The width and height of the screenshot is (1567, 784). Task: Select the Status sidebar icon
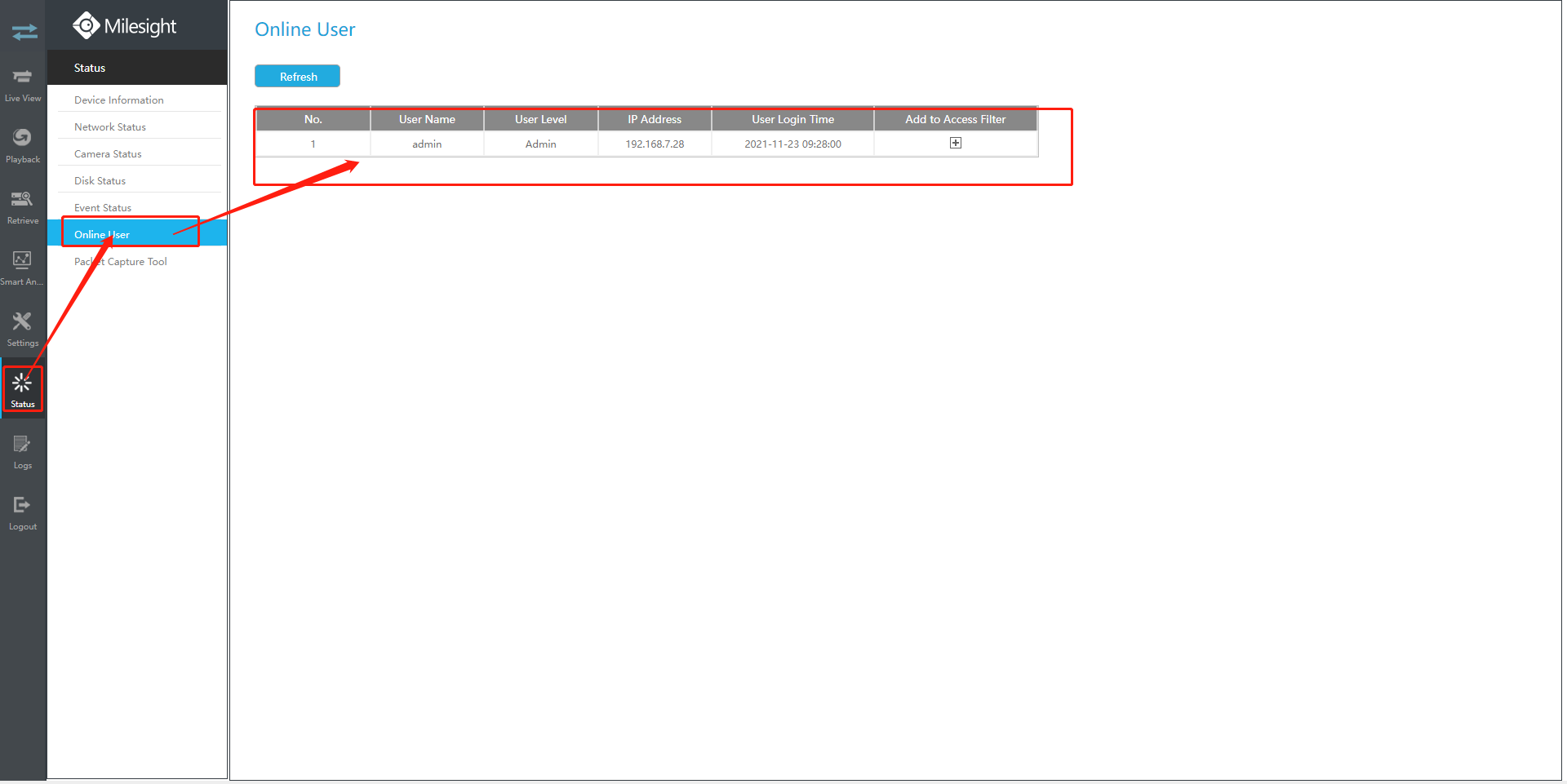[23, 390]
